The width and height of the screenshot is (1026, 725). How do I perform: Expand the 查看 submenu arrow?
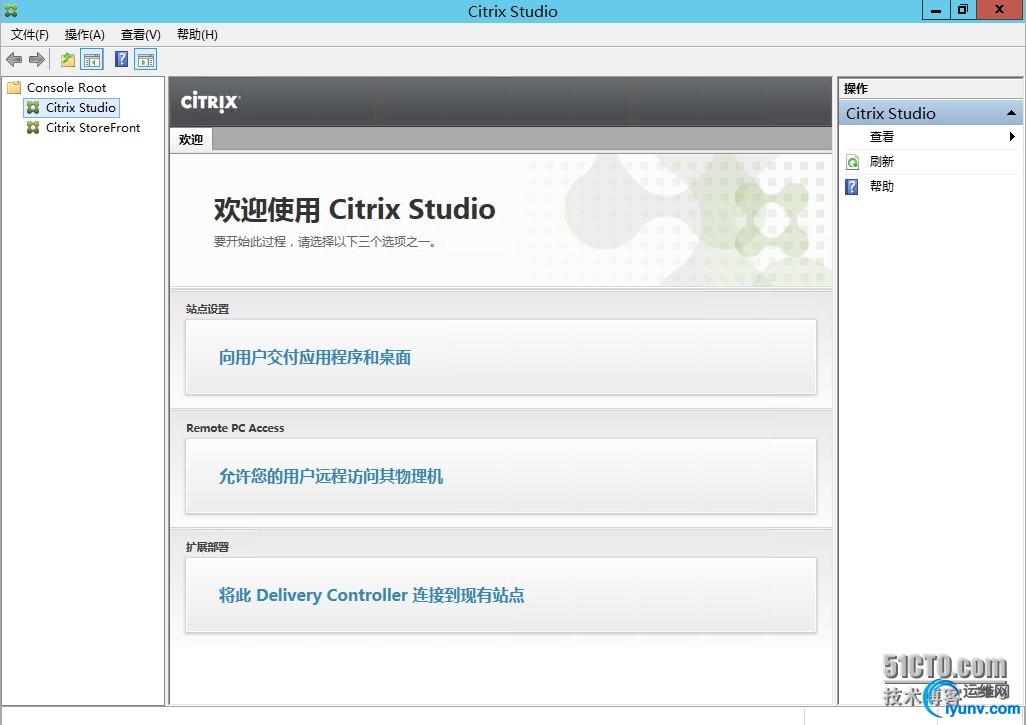click(1012, 137)
